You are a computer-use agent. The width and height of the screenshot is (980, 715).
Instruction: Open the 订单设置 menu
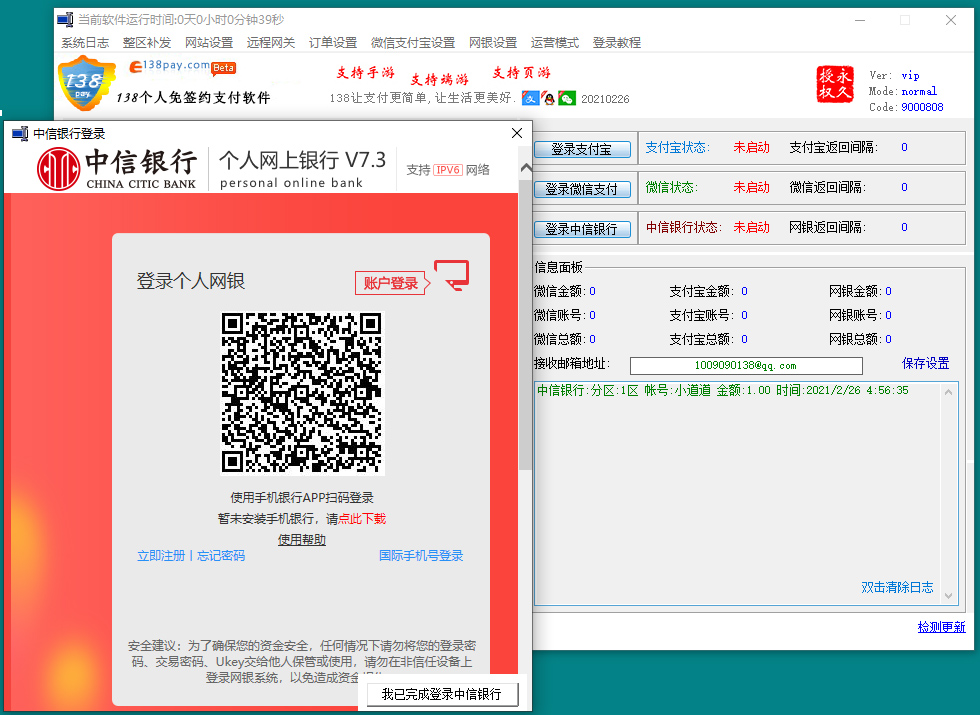coord(332,42)
